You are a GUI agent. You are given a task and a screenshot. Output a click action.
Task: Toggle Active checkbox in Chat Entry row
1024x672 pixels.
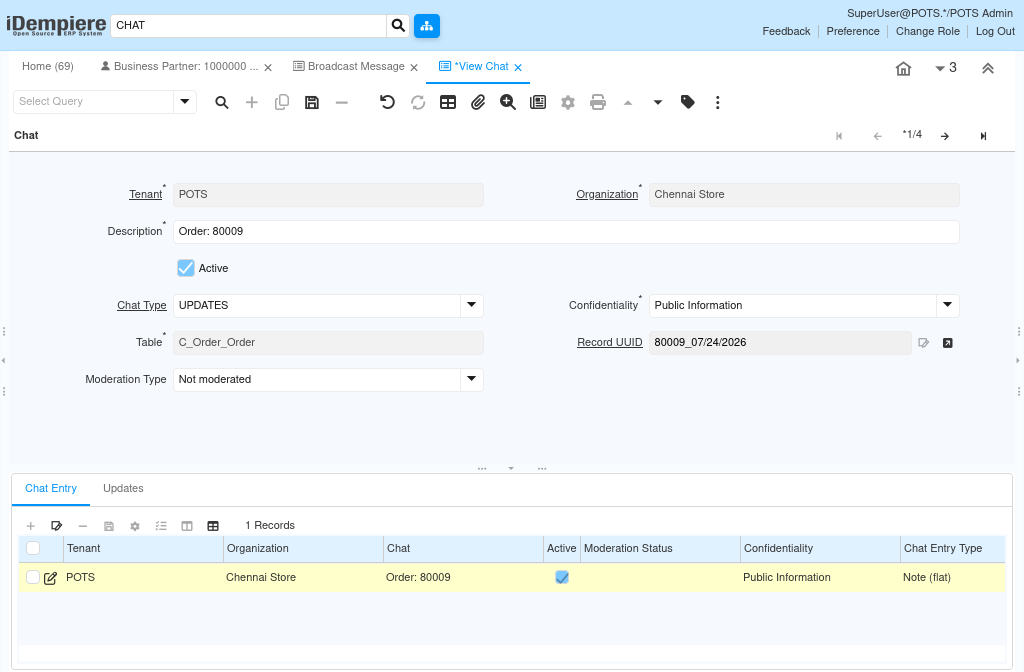(562, 577)
